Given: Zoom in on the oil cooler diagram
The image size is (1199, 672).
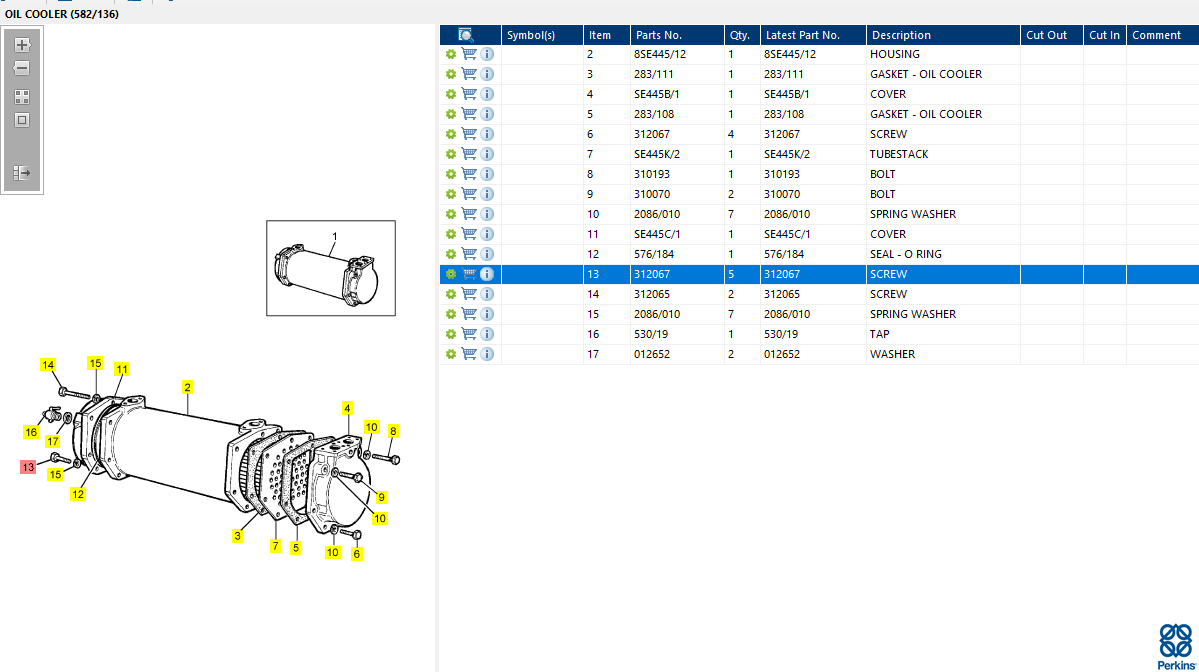Looking at the screenshot, I should [21, 45].
